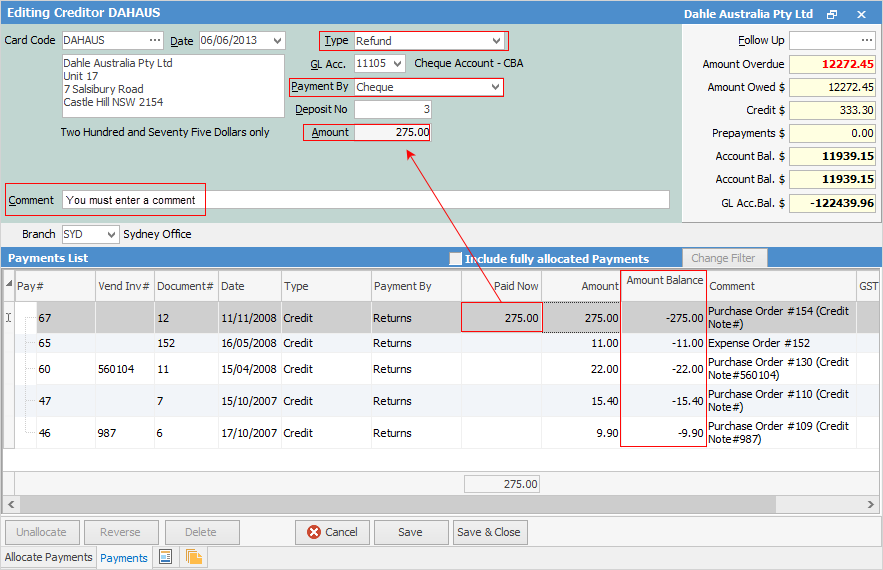Expand the GL Acc. dropdown 11105

coord(398,64)
